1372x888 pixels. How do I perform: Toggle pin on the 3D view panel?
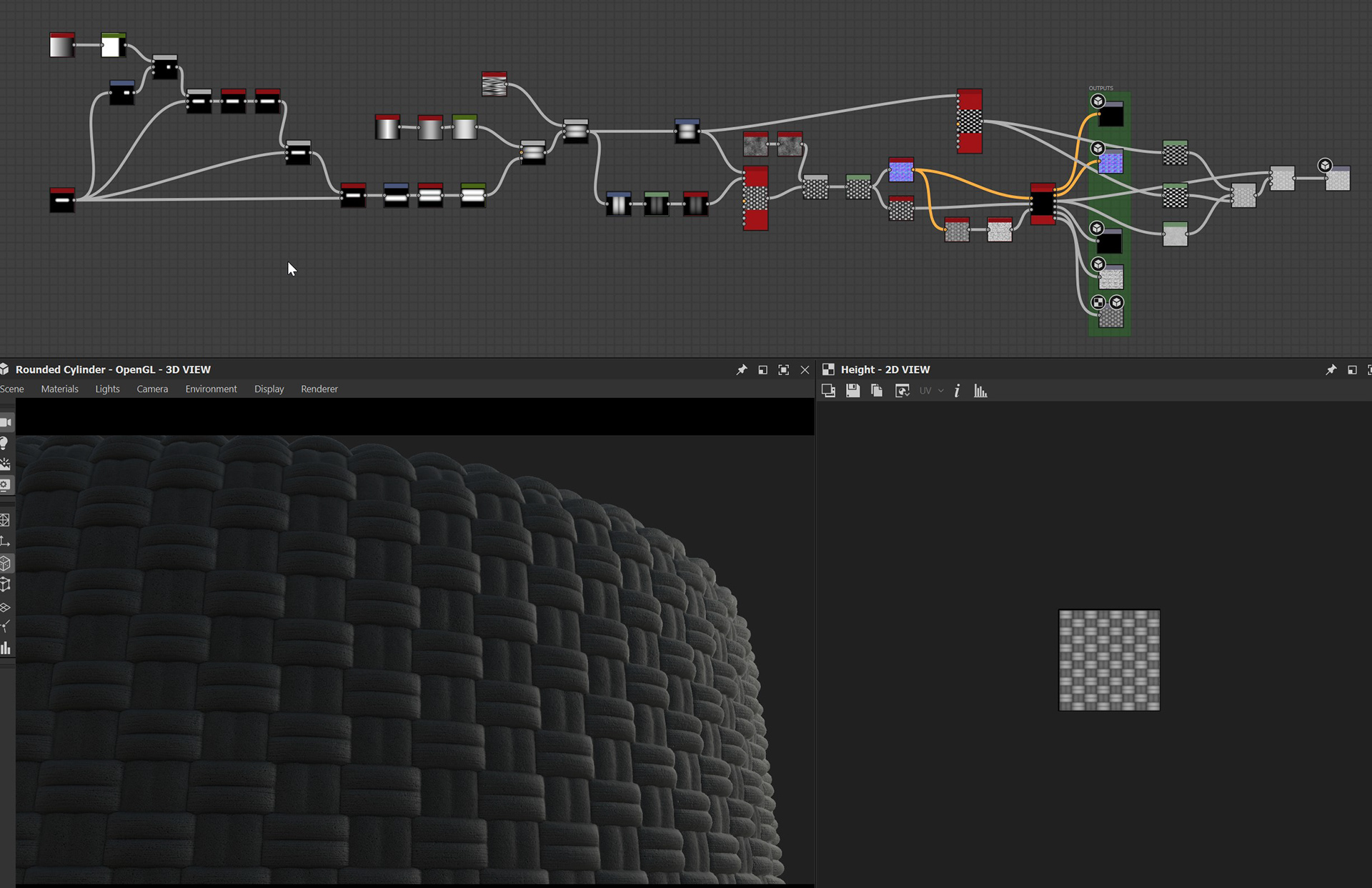coord(742,369)
